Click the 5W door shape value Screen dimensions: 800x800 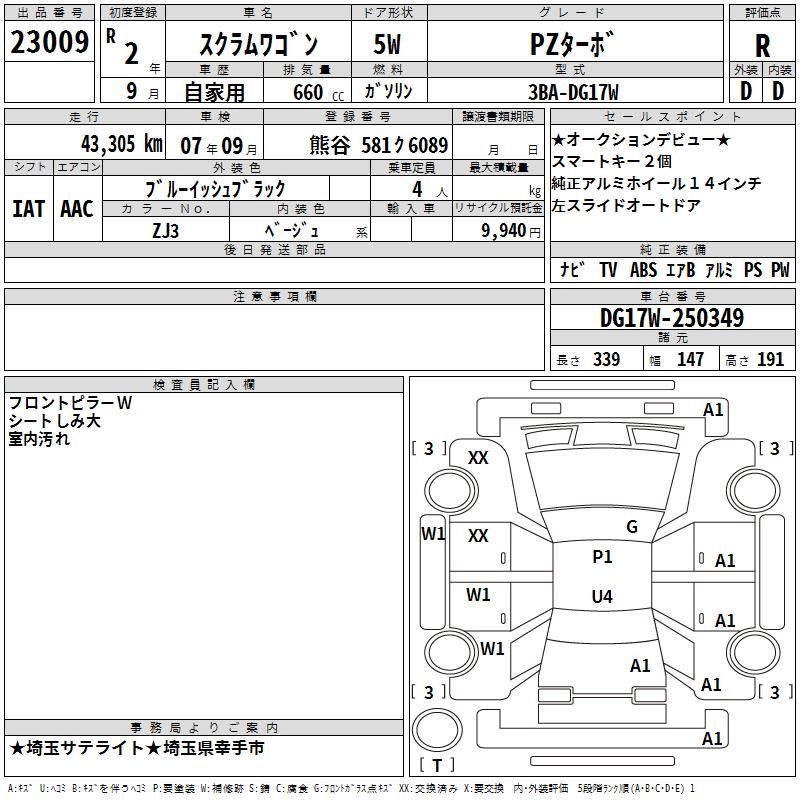(389, 43)
